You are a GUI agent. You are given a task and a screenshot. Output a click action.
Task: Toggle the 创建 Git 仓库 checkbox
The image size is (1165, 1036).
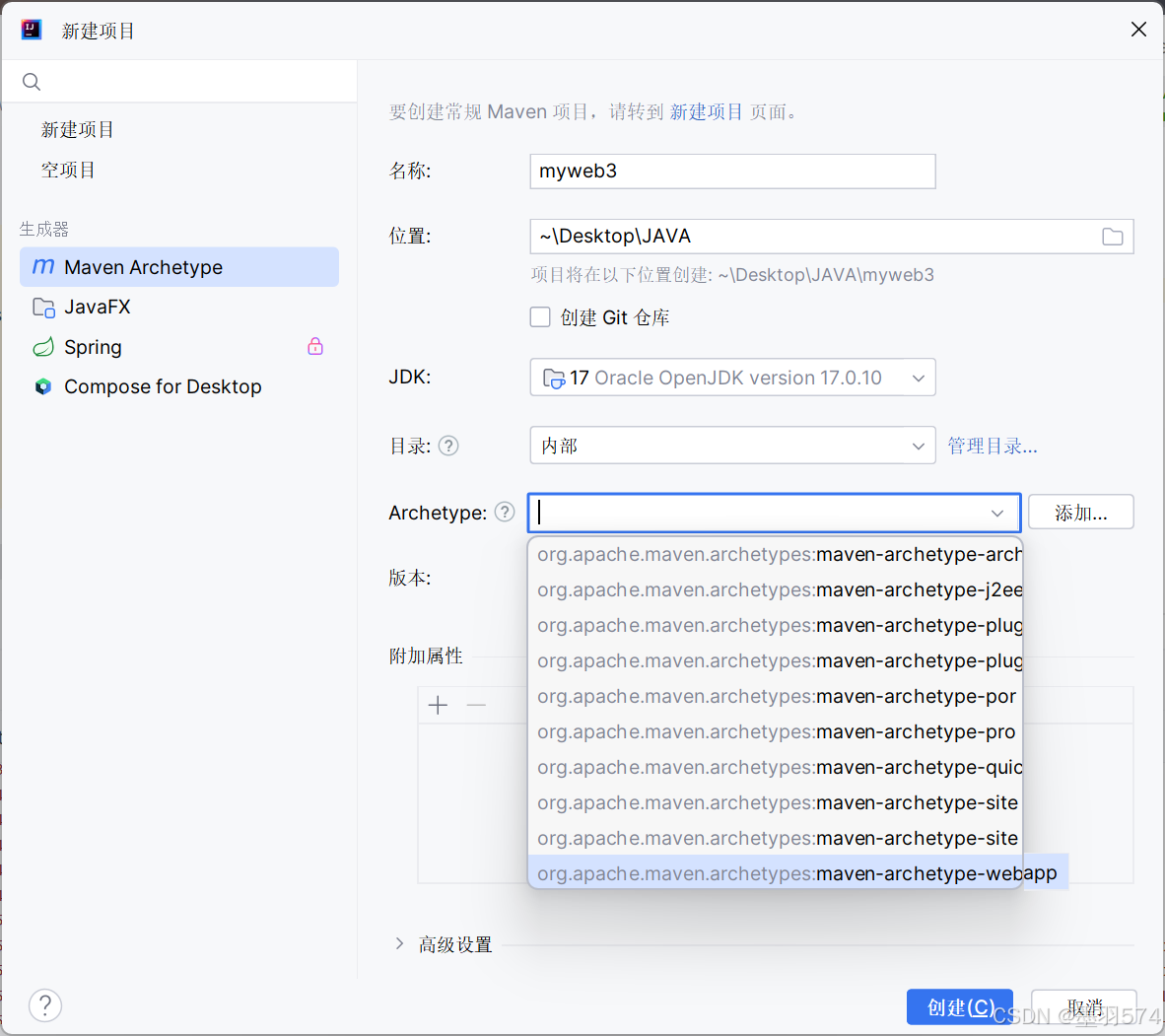point(540,317)
